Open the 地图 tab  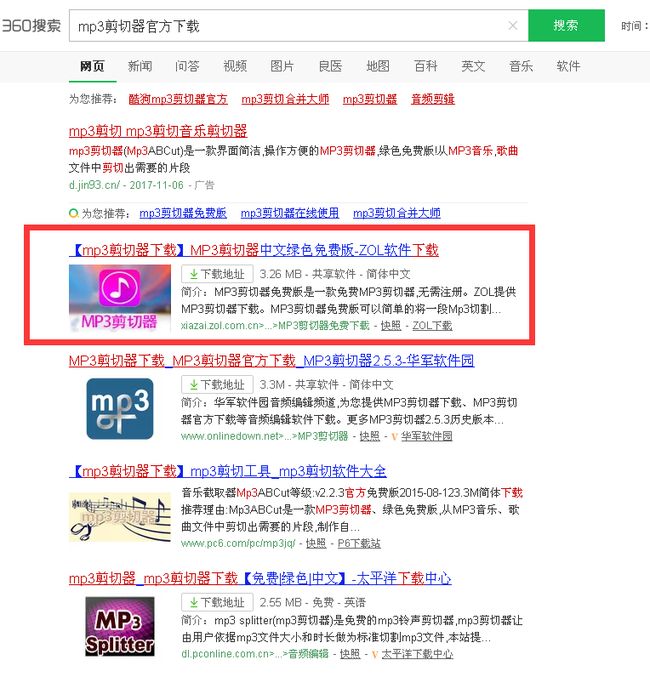378,66
